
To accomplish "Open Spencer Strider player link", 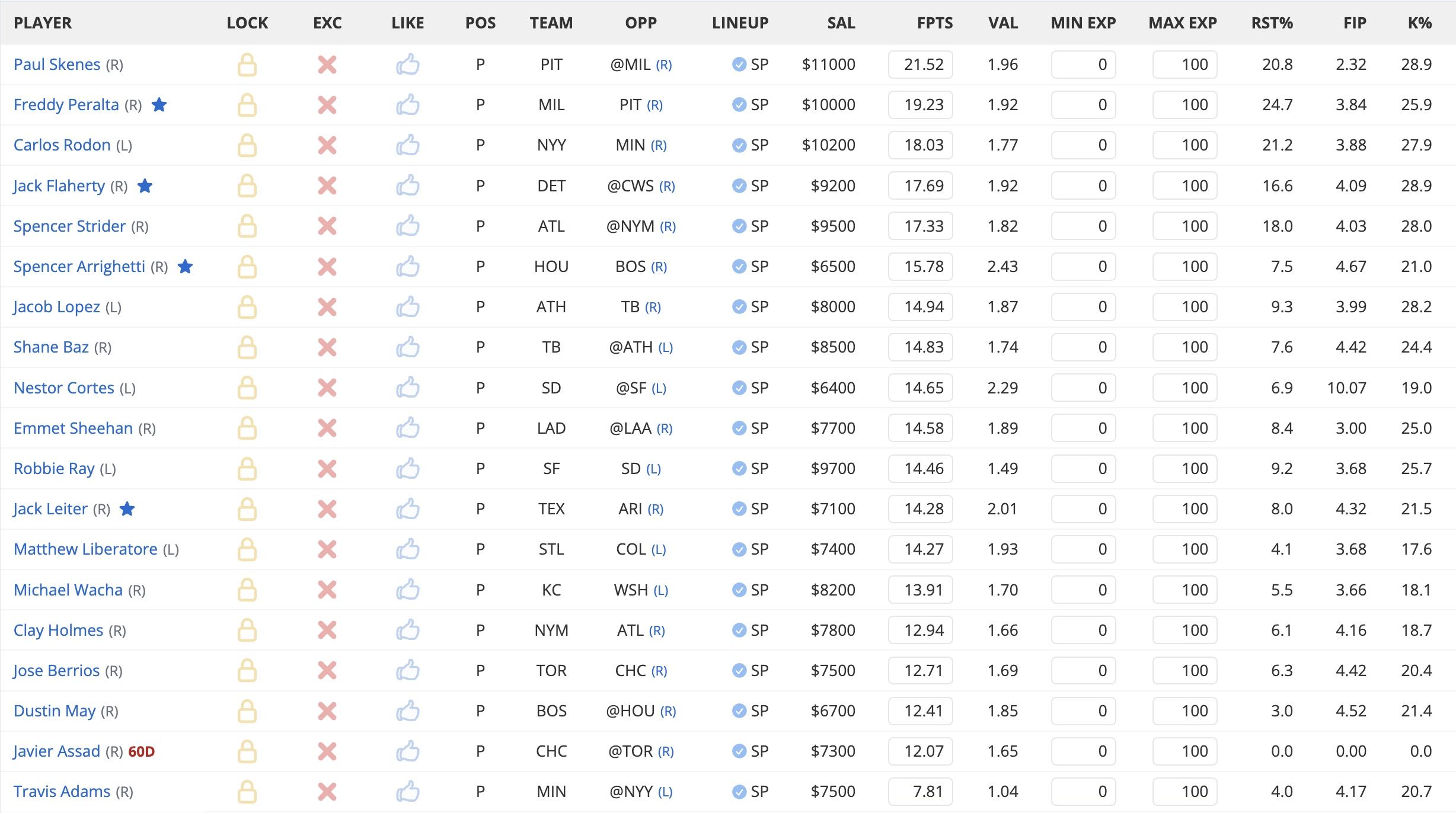I will coord(70,226).
